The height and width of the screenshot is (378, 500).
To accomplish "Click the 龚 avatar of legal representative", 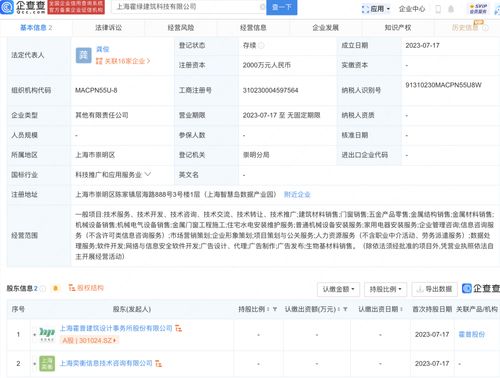I will pos(83,55).
